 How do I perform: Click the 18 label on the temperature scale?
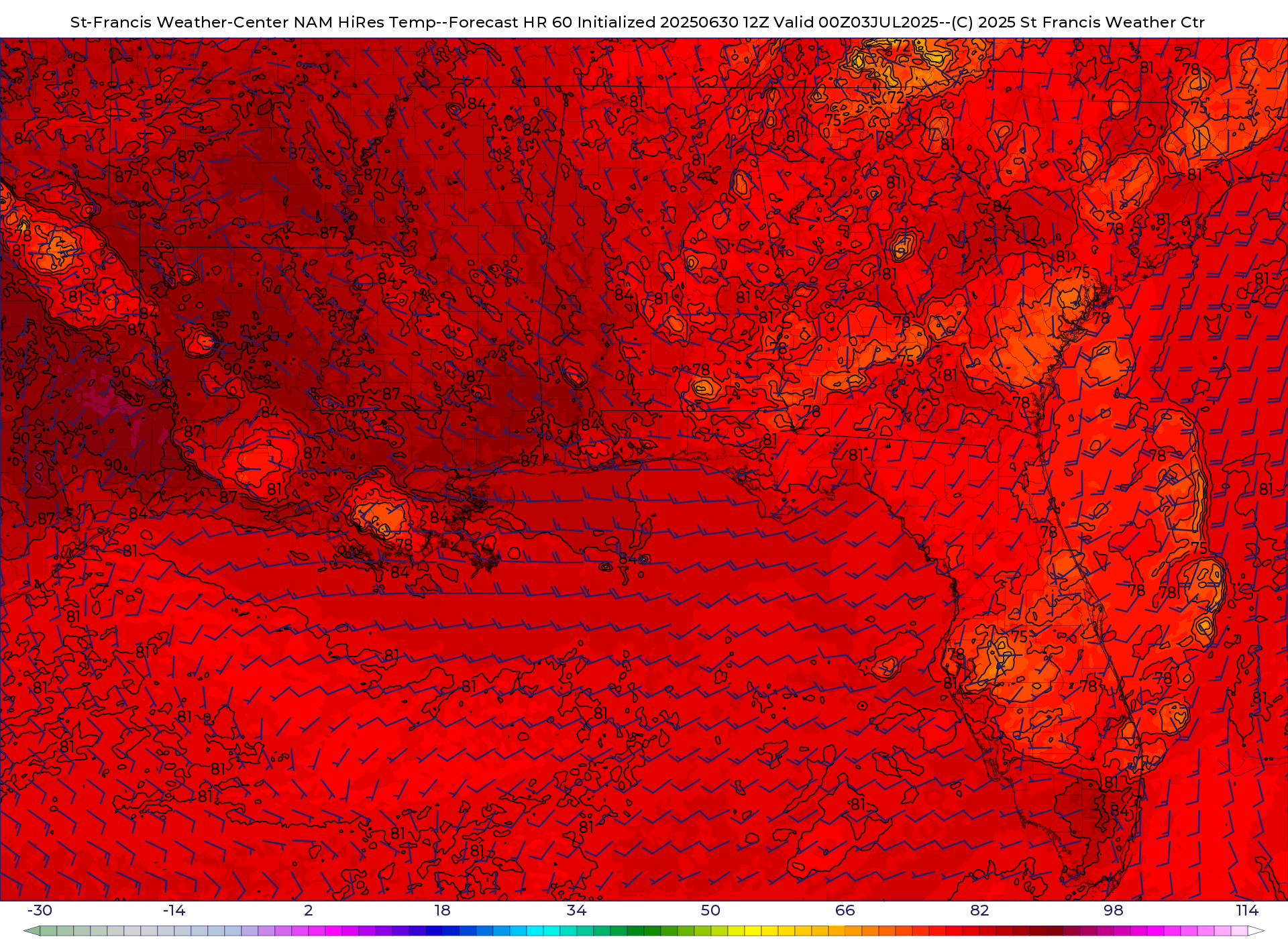[x=443, y=910]
